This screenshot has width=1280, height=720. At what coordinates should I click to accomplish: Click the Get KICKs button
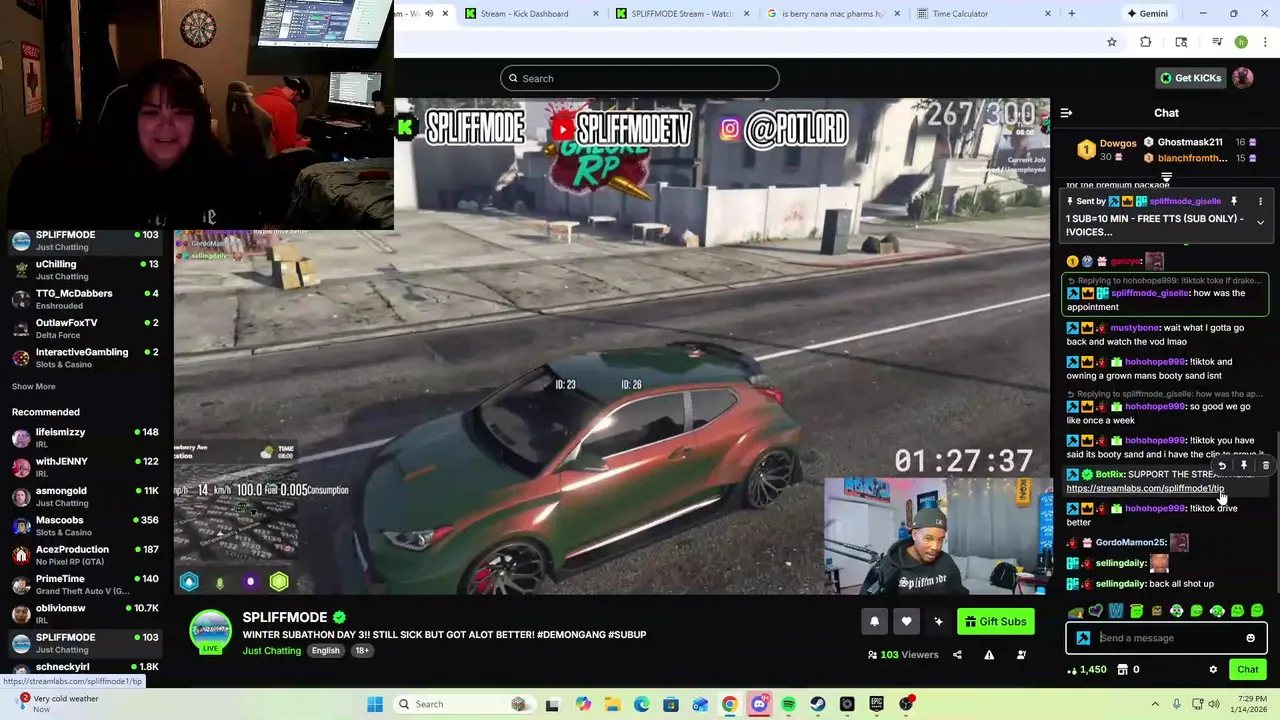(x=1190, y=78)
